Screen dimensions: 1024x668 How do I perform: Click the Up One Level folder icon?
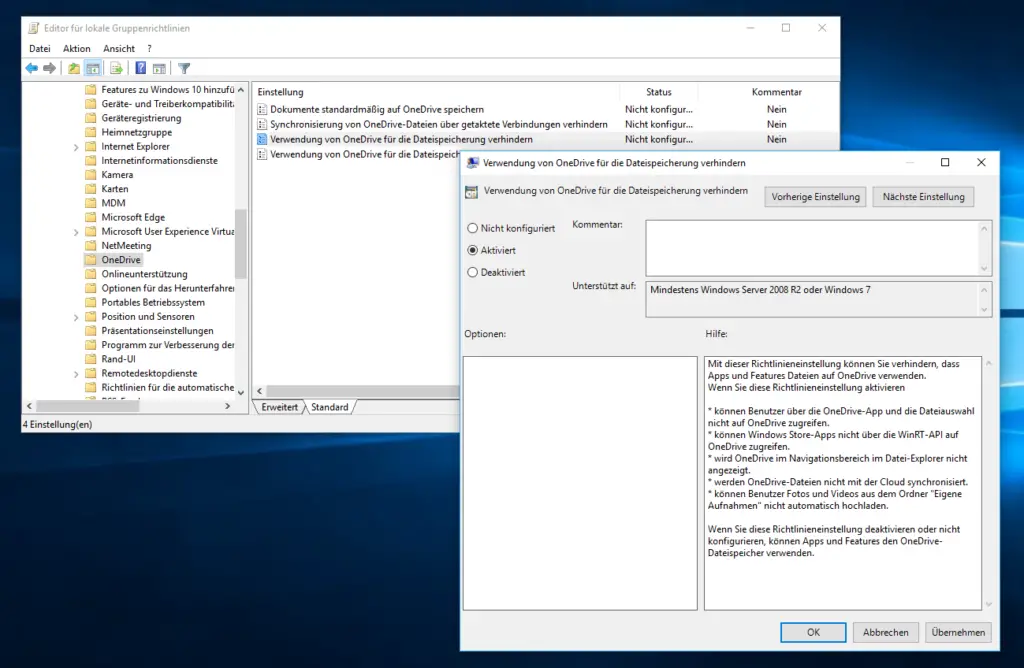point(74,68)
